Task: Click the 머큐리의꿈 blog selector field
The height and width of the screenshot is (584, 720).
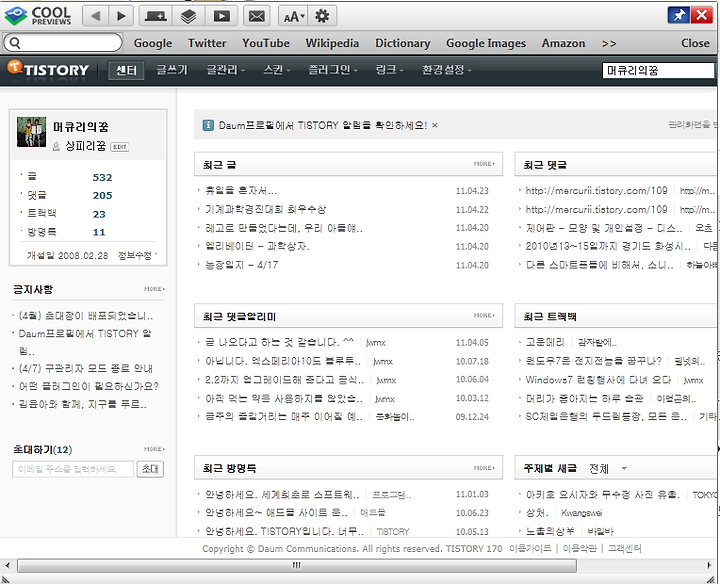Action: pyautogui.click(x=658, y=70)
